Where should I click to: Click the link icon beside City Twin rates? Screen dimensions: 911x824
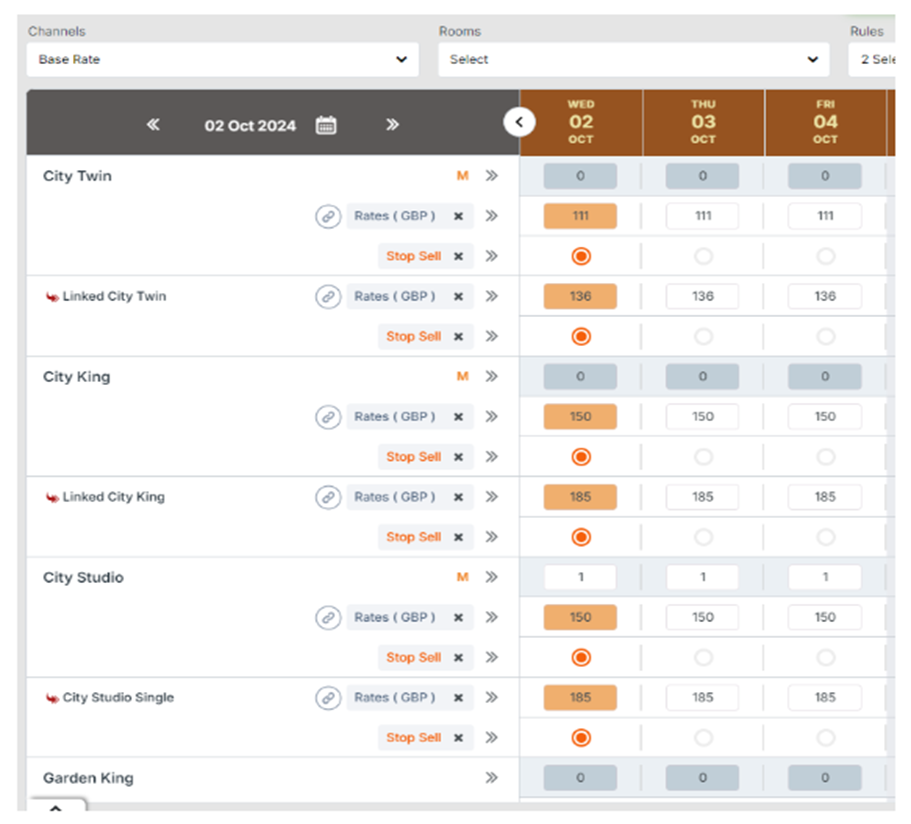328,216
